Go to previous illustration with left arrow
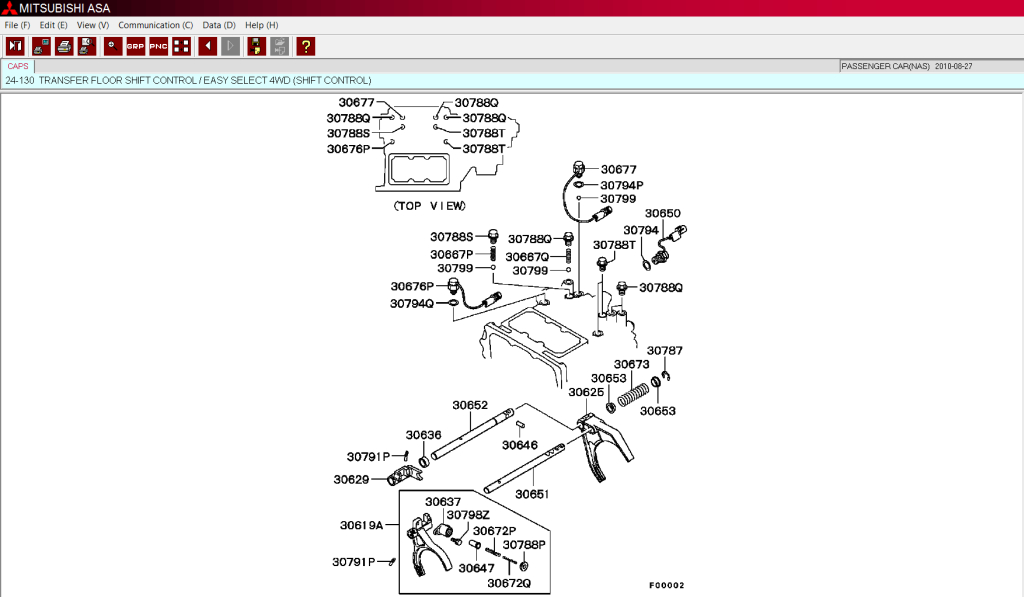Screen dimensions: 1024x597 click(x=207, y=46)
